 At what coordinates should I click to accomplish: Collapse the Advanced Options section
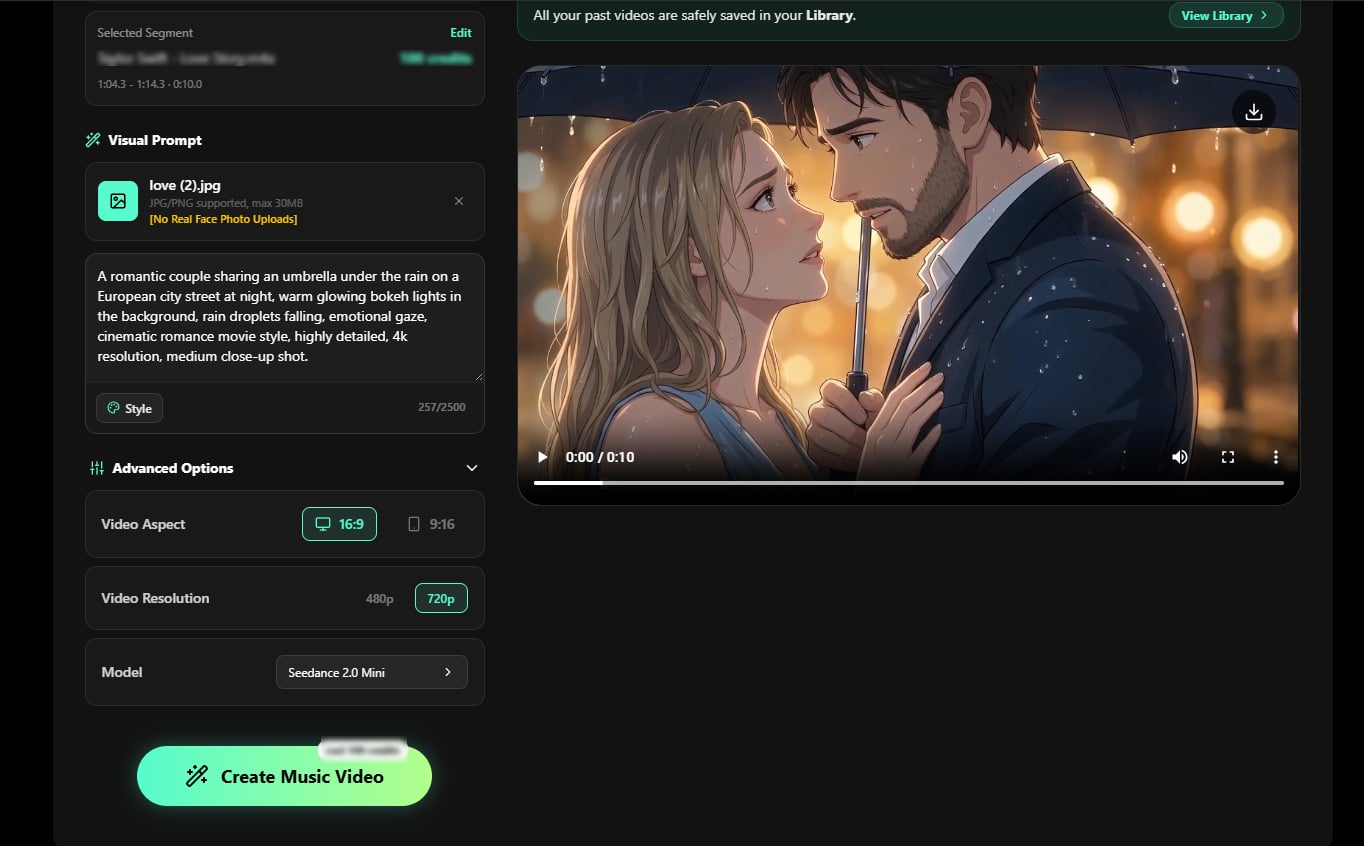click(472, 468)
